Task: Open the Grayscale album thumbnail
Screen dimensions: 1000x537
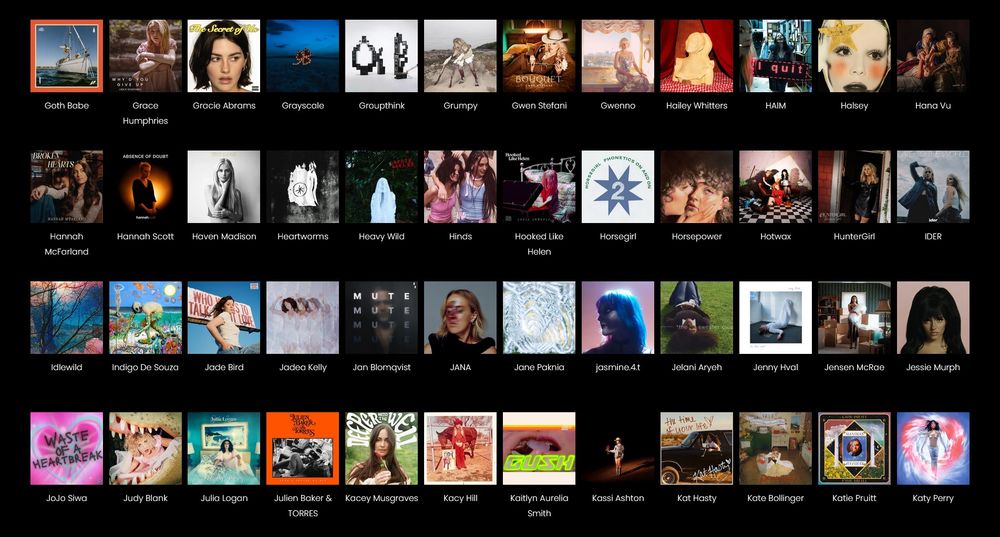Action: (303, 55)
